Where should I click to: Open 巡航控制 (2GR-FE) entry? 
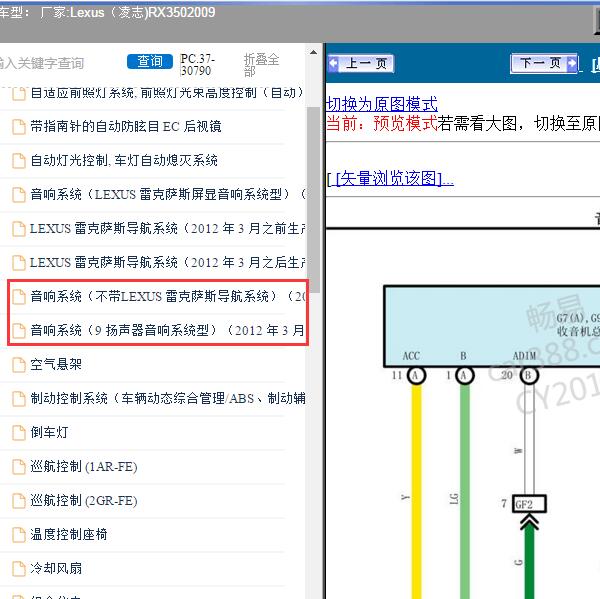pyautogui.click(x=84, y=501)
